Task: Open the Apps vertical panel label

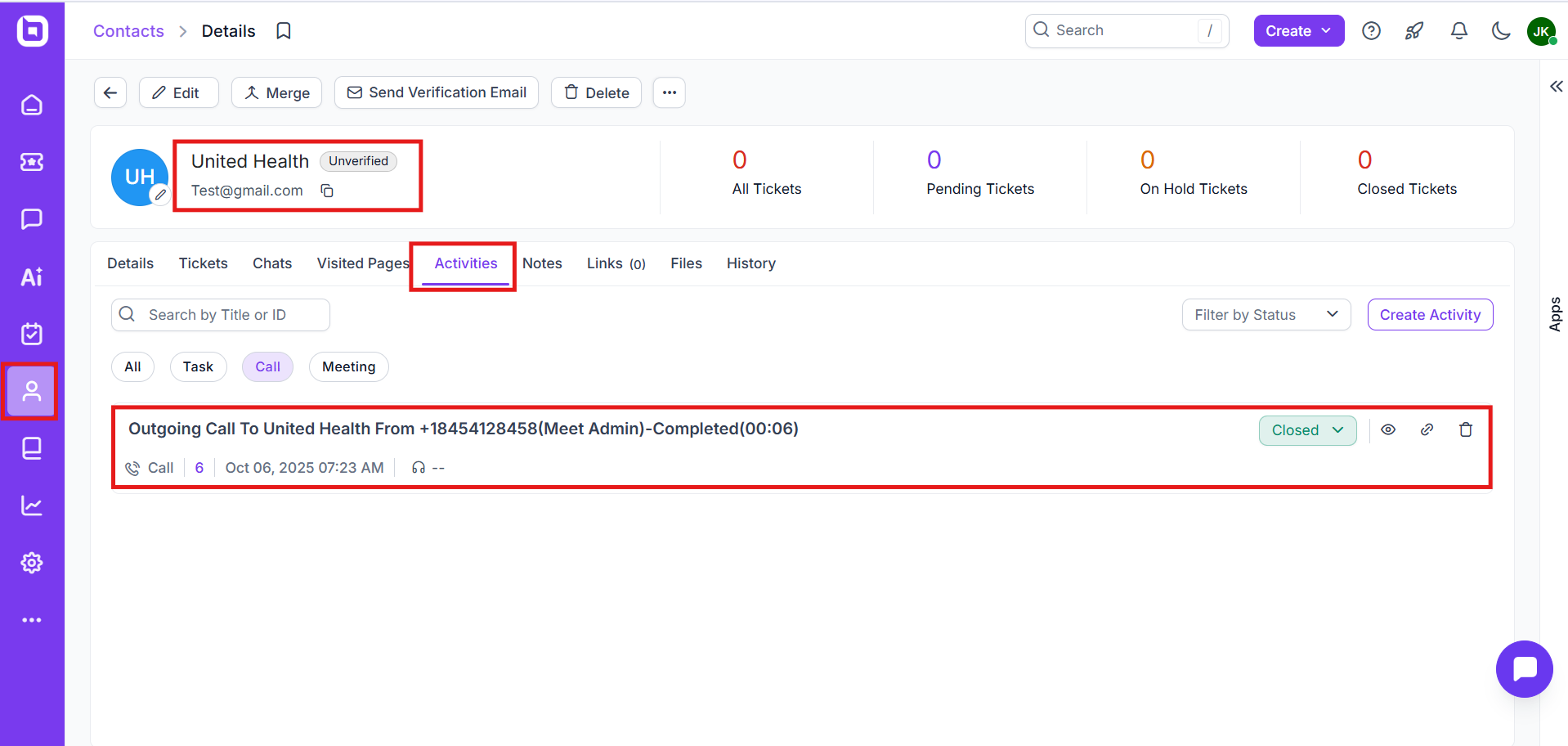Action: 1555,314
